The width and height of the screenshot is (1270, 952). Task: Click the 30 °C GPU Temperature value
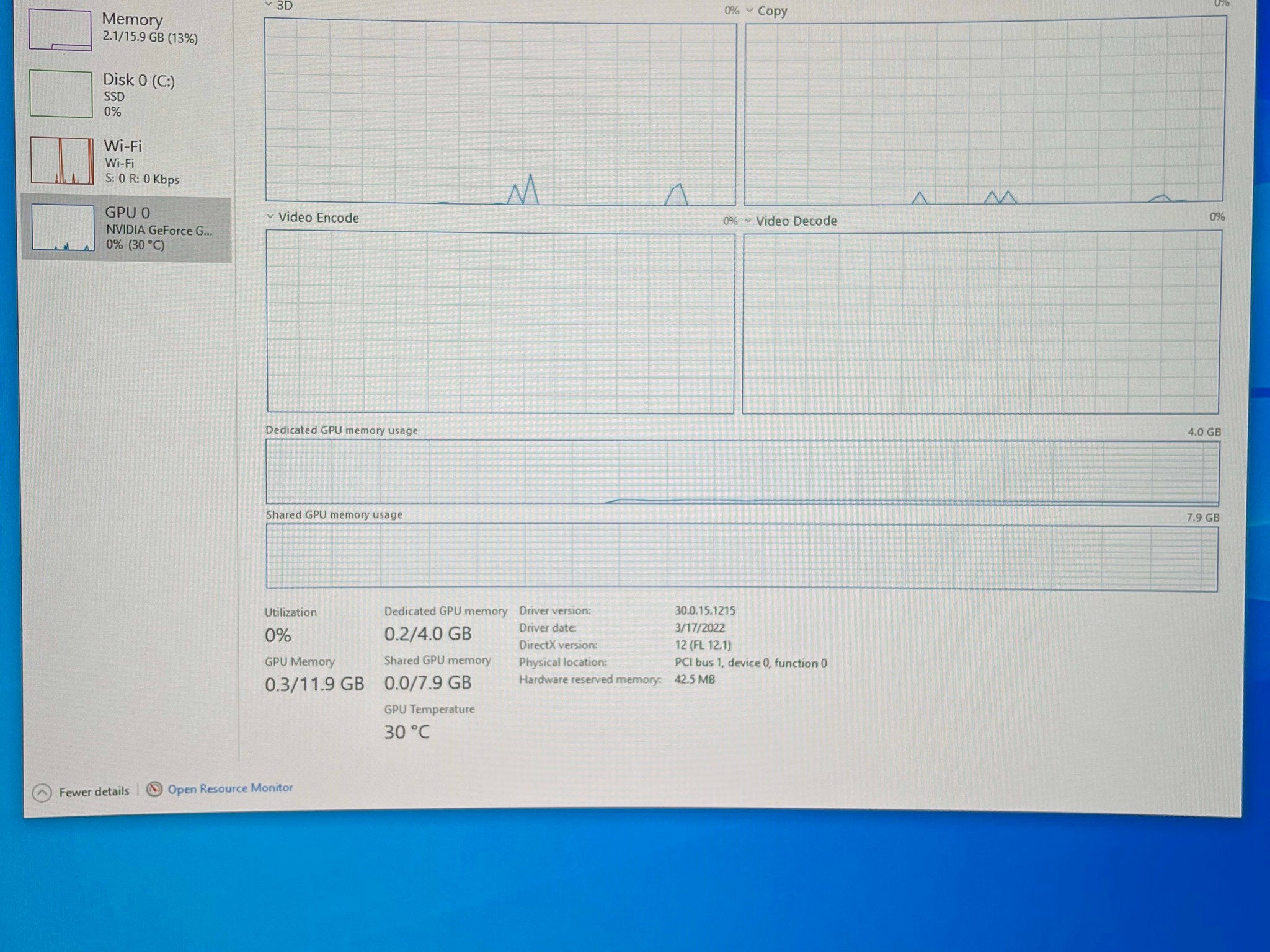[x=407, y=732]
